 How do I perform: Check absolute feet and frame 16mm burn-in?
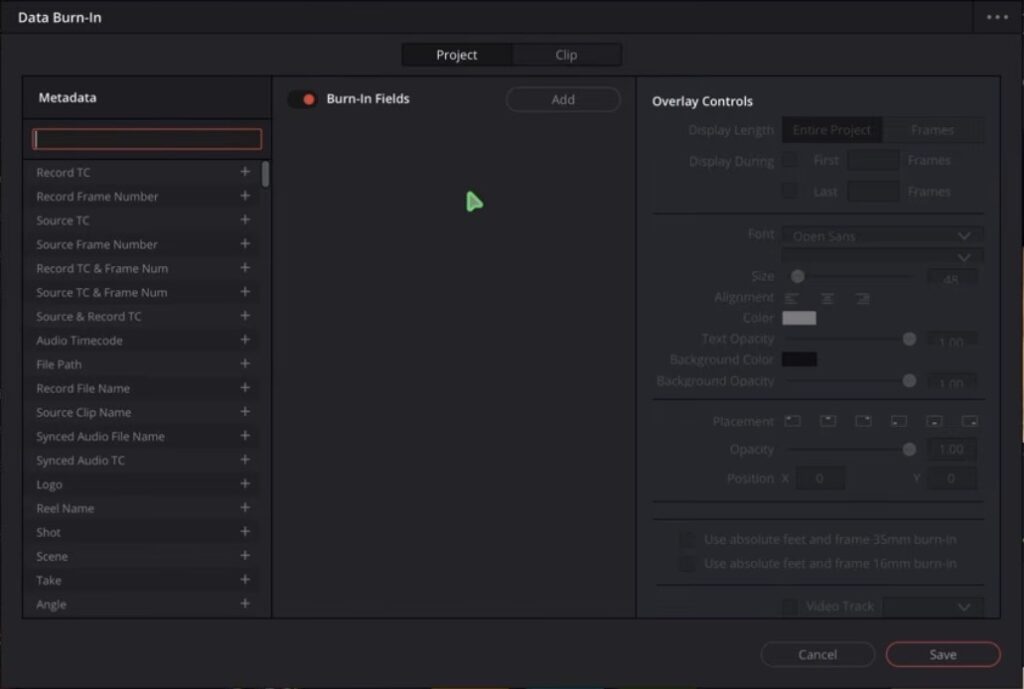tap(686, 564)
